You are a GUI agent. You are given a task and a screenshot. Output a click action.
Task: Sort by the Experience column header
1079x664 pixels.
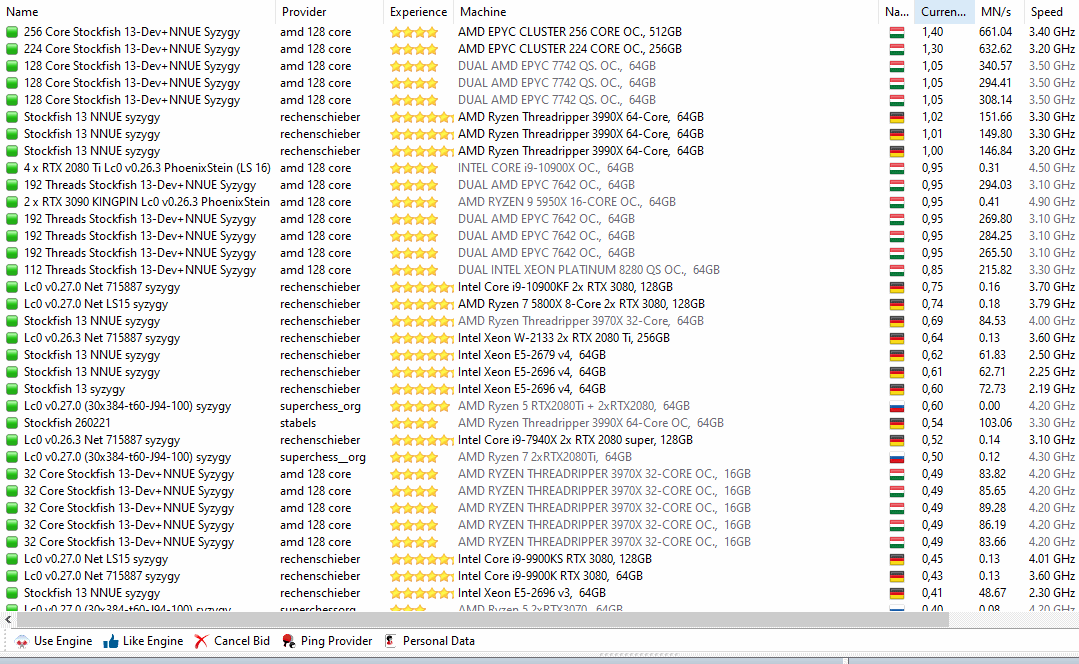coord(418,12)
